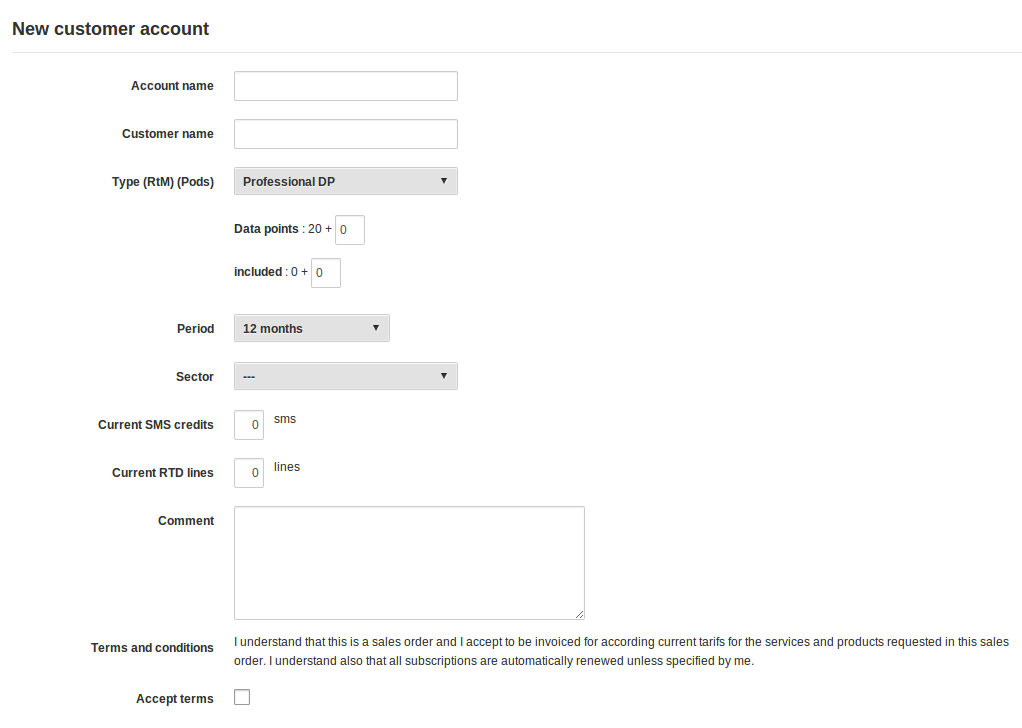Click the included additional value box
Screen dimensions: 1022x728
point(325,272)
